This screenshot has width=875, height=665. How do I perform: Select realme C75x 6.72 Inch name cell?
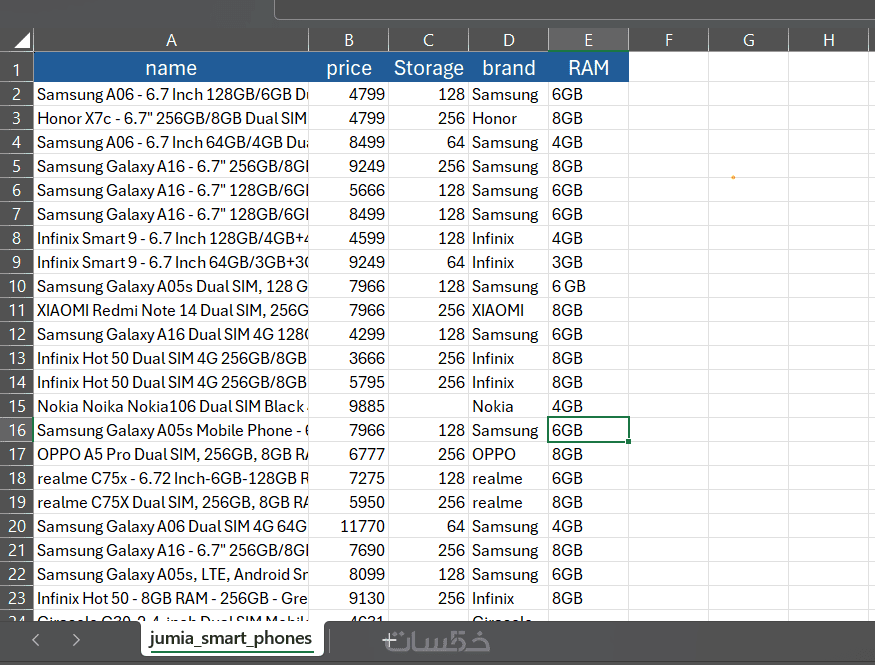click(171, 478)
